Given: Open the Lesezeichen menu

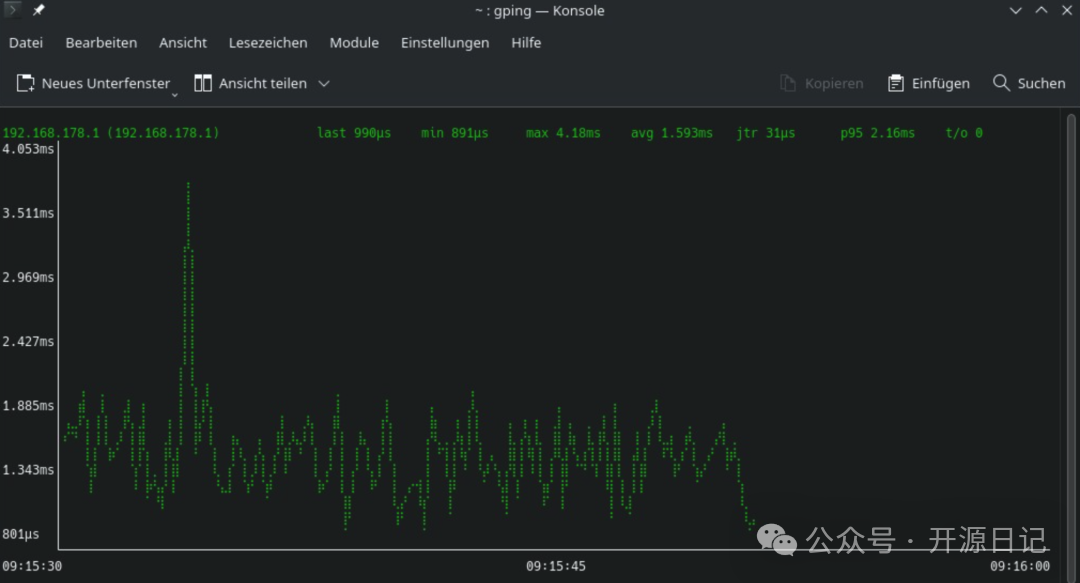Looking at the screenshot, I should (268, 43).
